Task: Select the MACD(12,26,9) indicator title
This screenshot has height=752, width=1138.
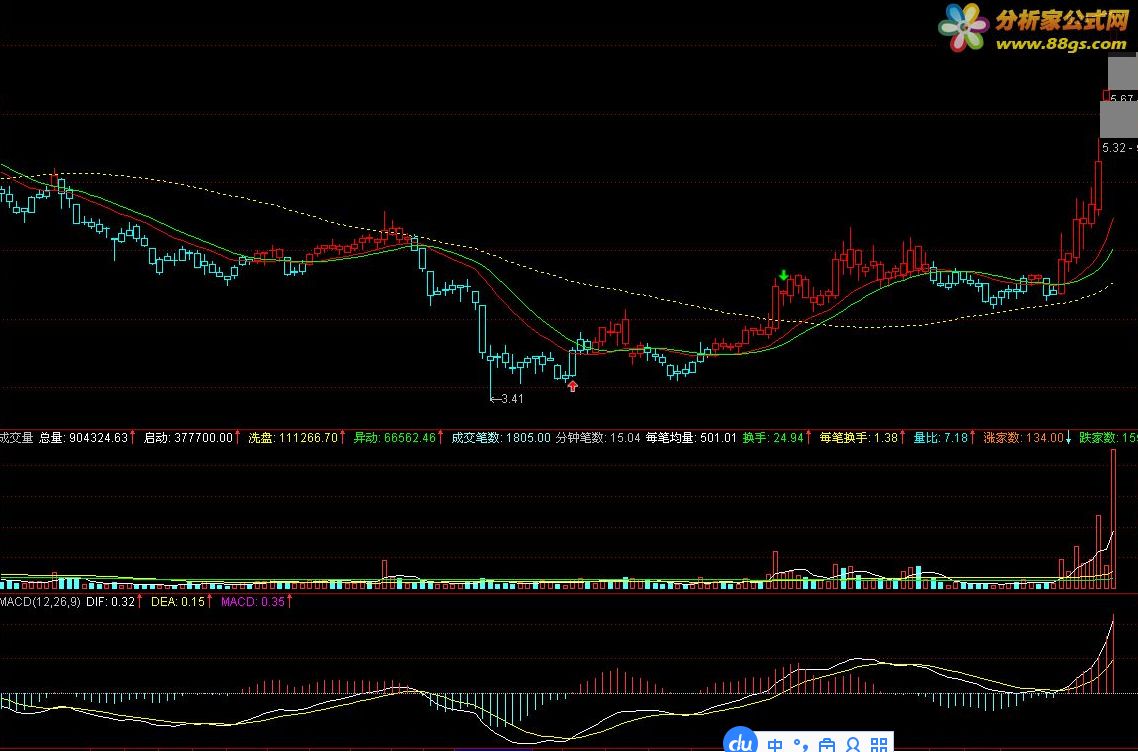Action: pos(40,602)
